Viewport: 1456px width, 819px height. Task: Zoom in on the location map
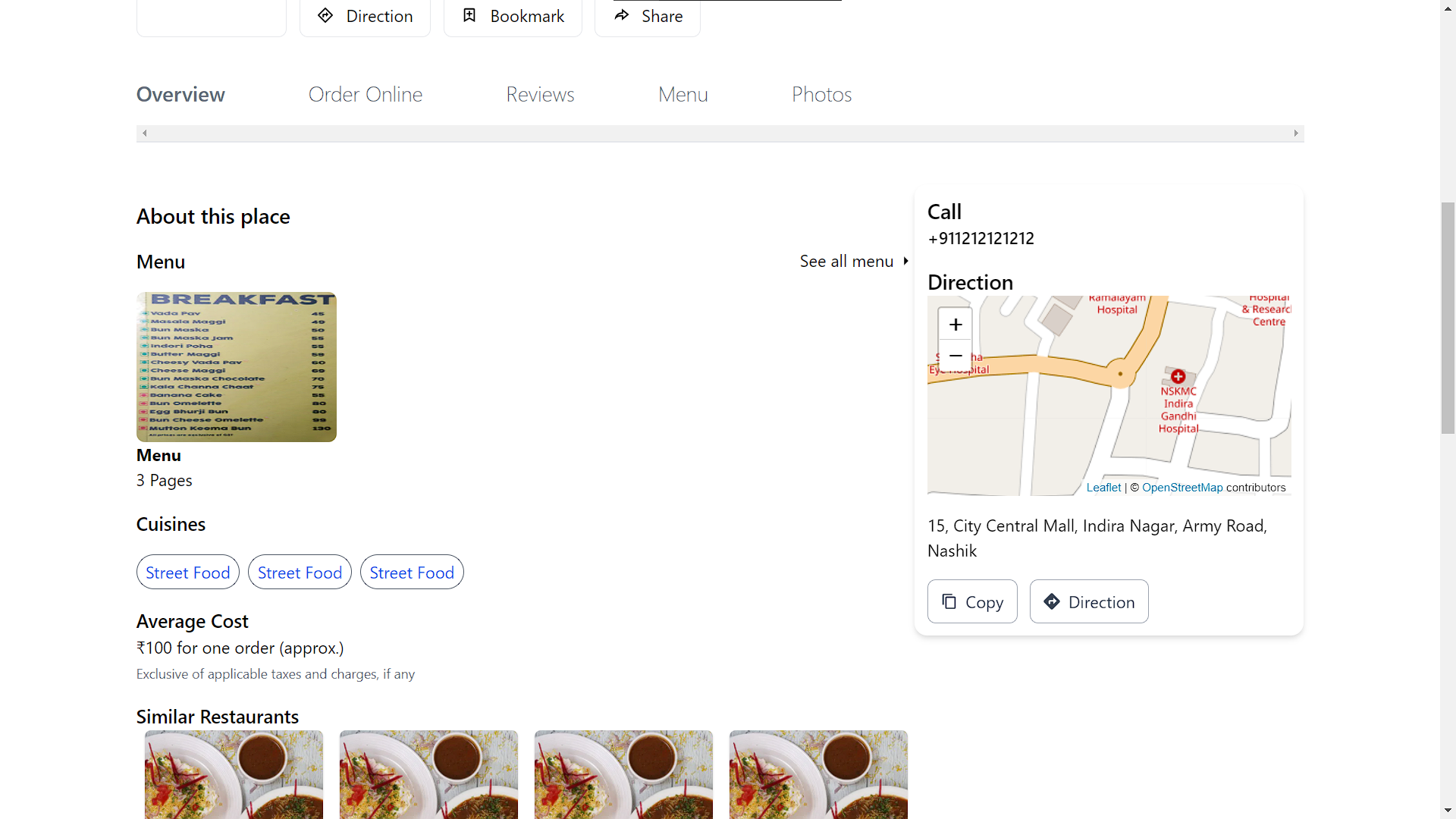point(955,324)
